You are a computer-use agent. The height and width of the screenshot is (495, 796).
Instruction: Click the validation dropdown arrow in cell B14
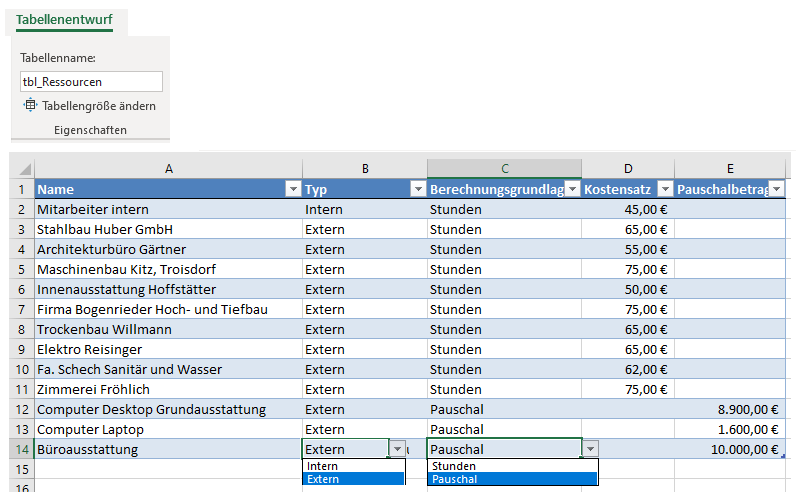pyautogui.click(x=398, y=450)
